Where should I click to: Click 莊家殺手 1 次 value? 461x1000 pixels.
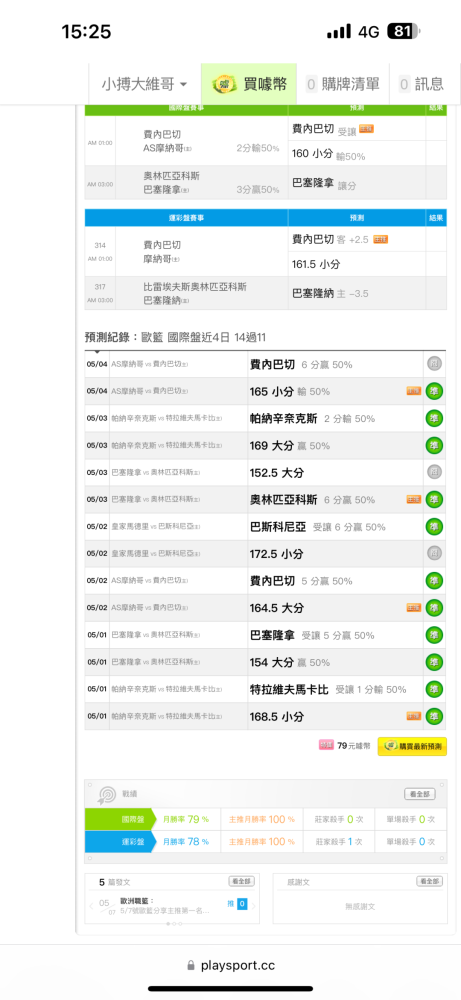[339, 842]
